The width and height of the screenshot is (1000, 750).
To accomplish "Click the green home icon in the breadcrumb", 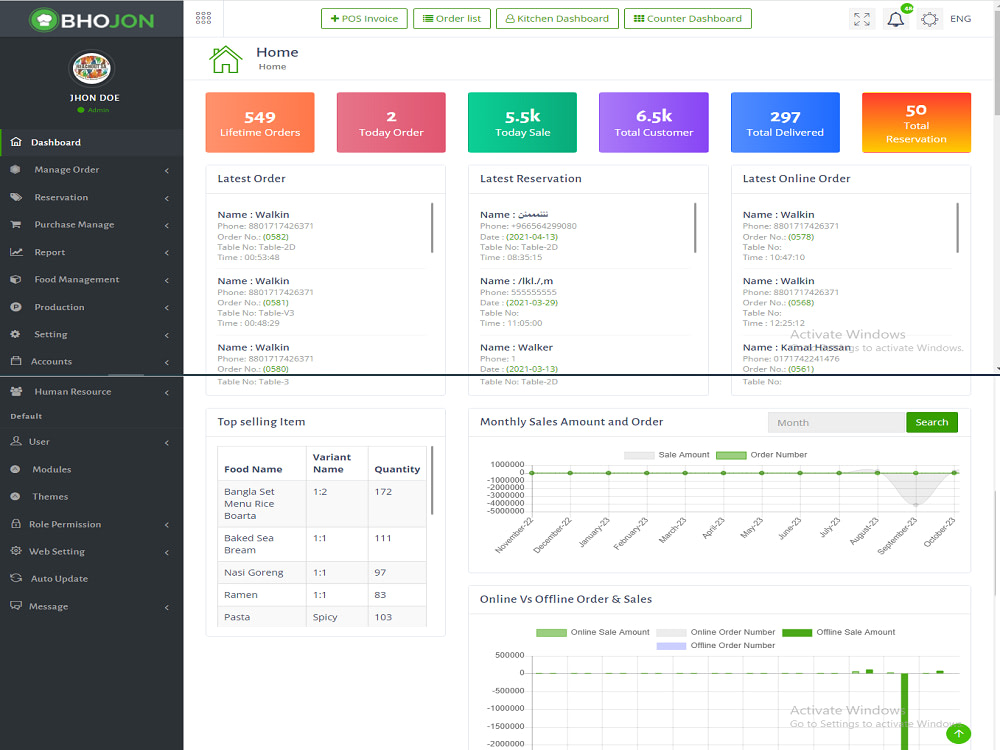I will (x=227, y=57).
